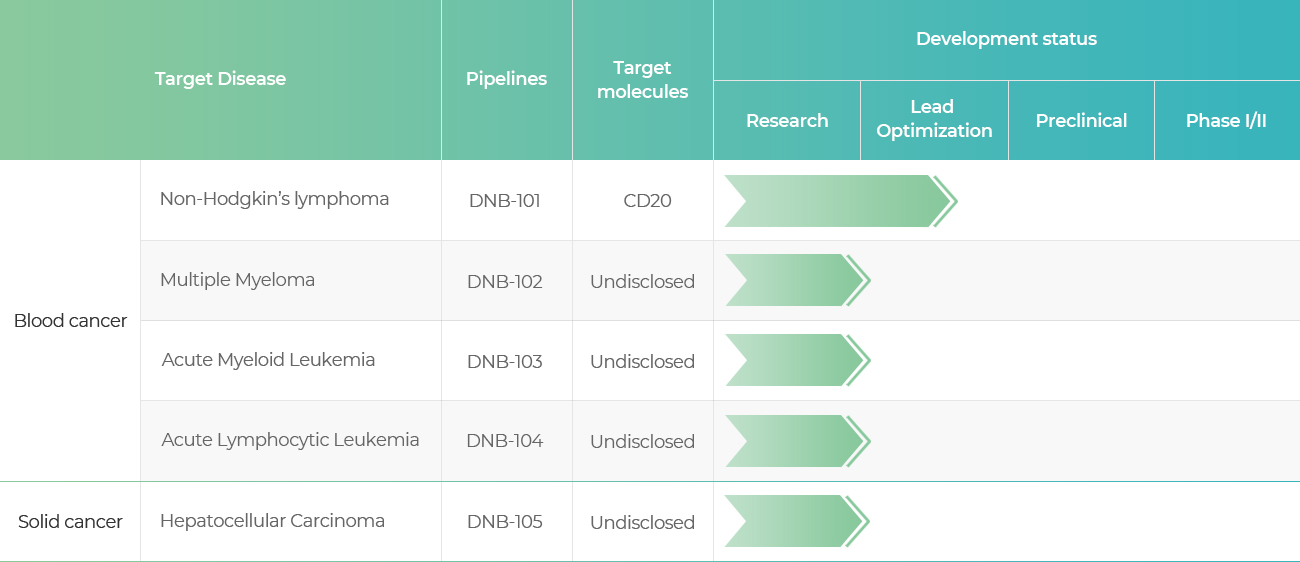This screenshot has height=562, width=1300.
Task: Click the Development status header
Action: [1006, 40]
